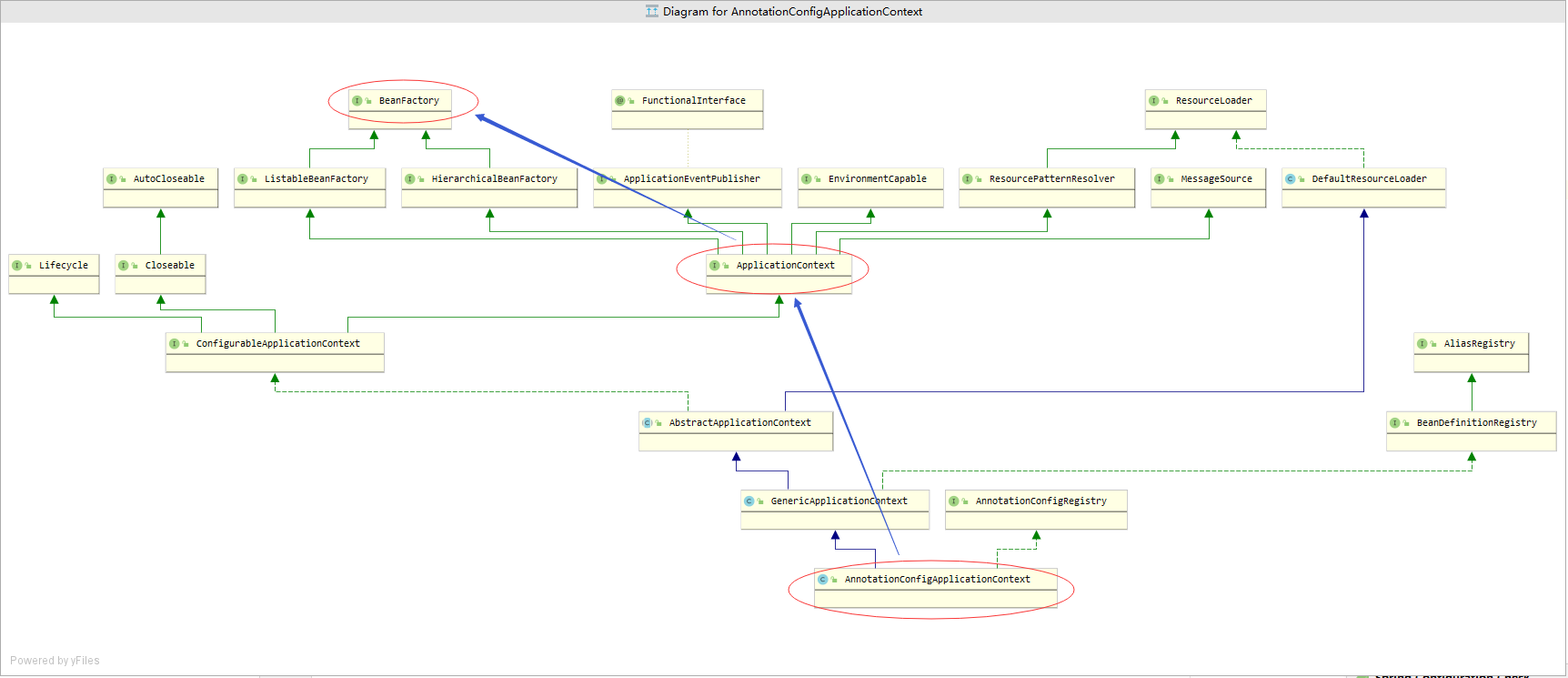1568x678 pixels.
Task: Click the interface icon beside AliasRegistry
Action: click(1422, 344)
